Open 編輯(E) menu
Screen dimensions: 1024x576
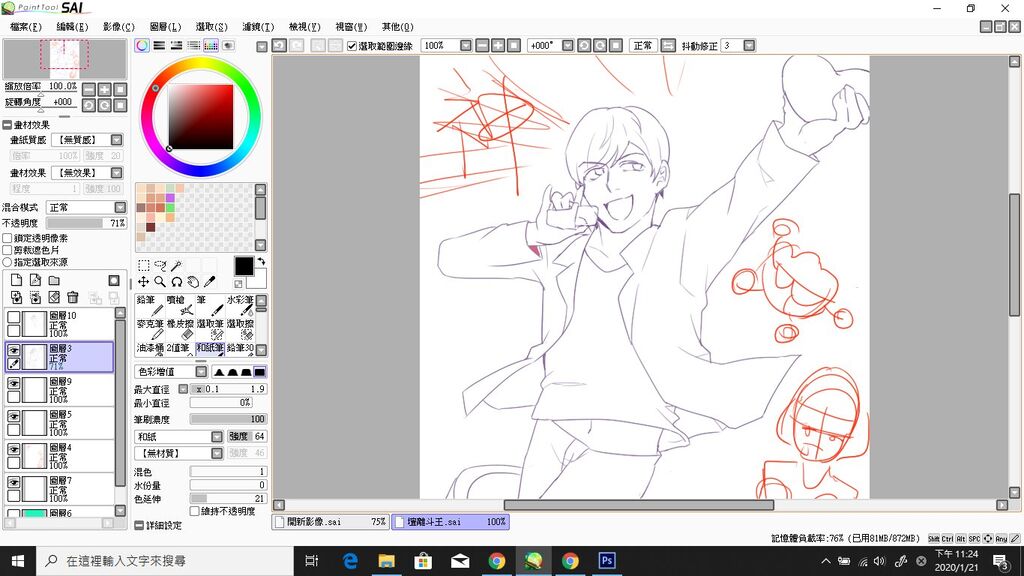pos(72,27)
